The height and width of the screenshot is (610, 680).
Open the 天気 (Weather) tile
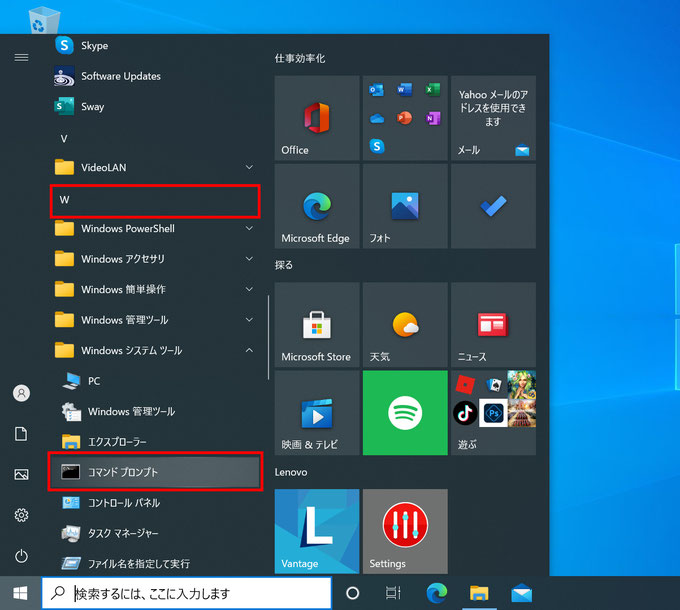coord(405,325)
